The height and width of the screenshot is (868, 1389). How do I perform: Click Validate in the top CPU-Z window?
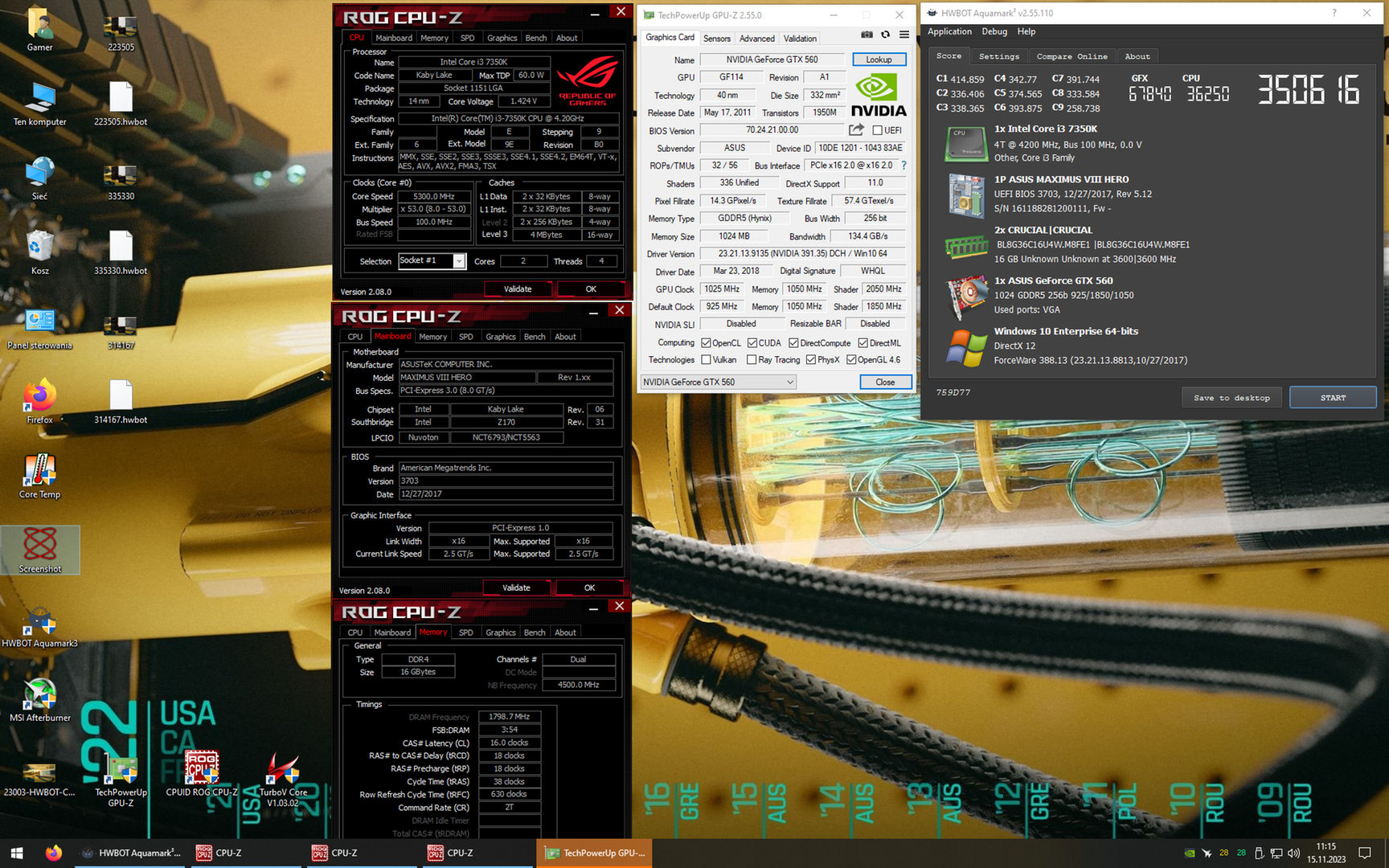(518, 289)
